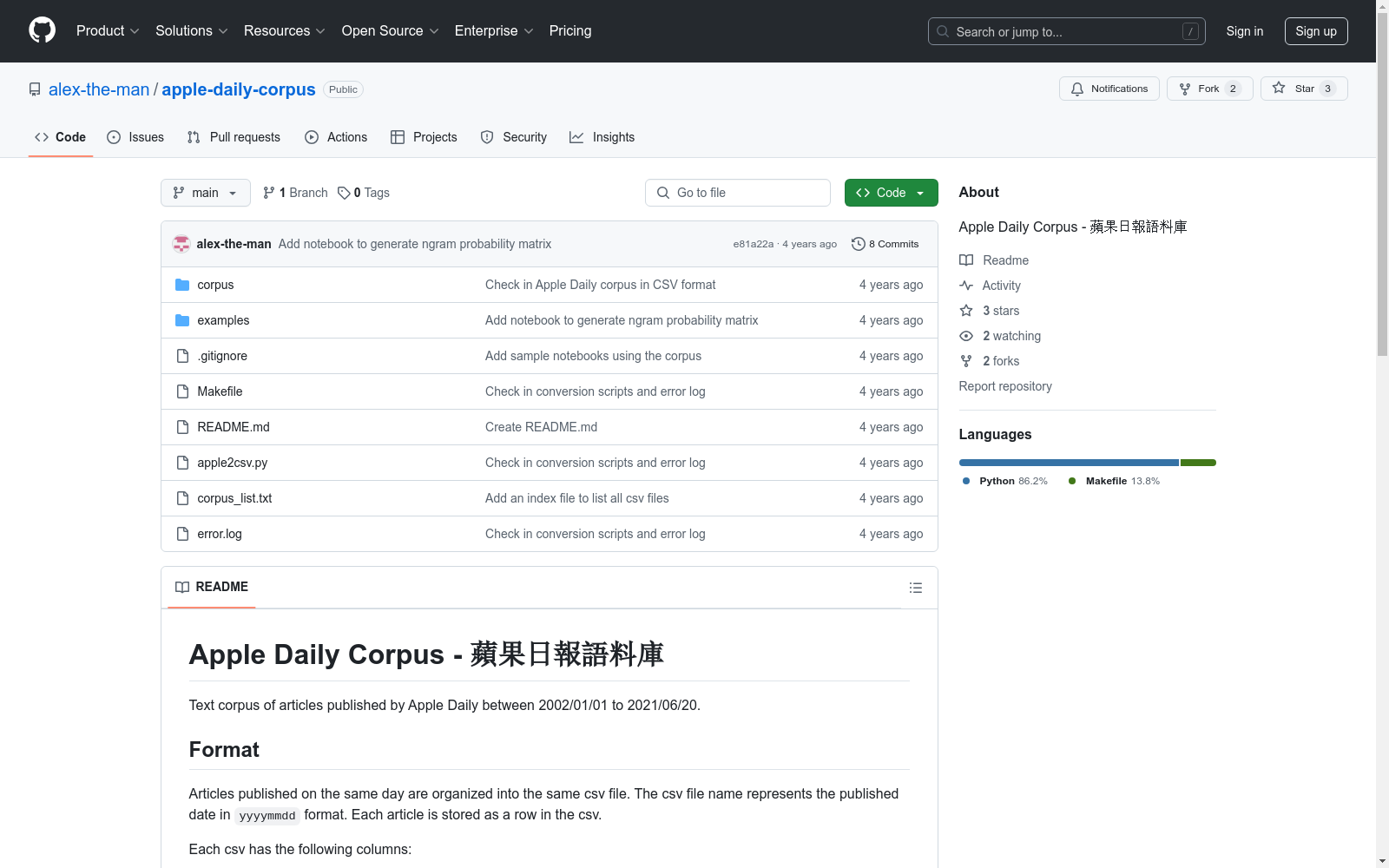Select the Code tab

point(61,137)
